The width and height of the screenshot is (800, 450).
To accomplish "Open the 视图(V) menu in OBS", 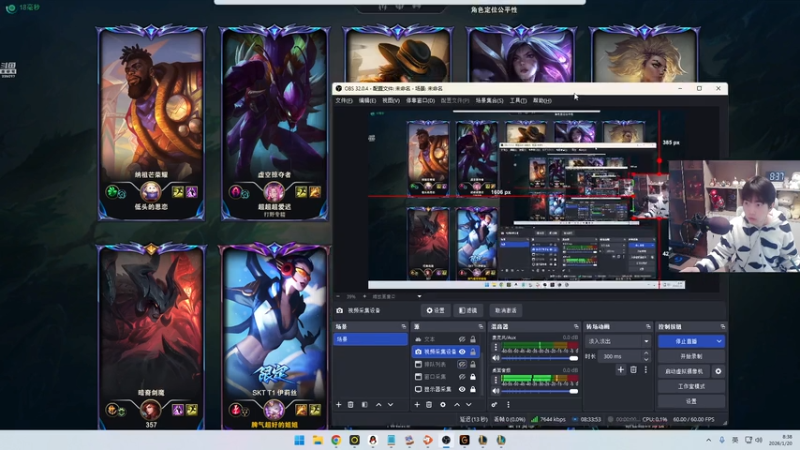I will (x=391, y=101).
